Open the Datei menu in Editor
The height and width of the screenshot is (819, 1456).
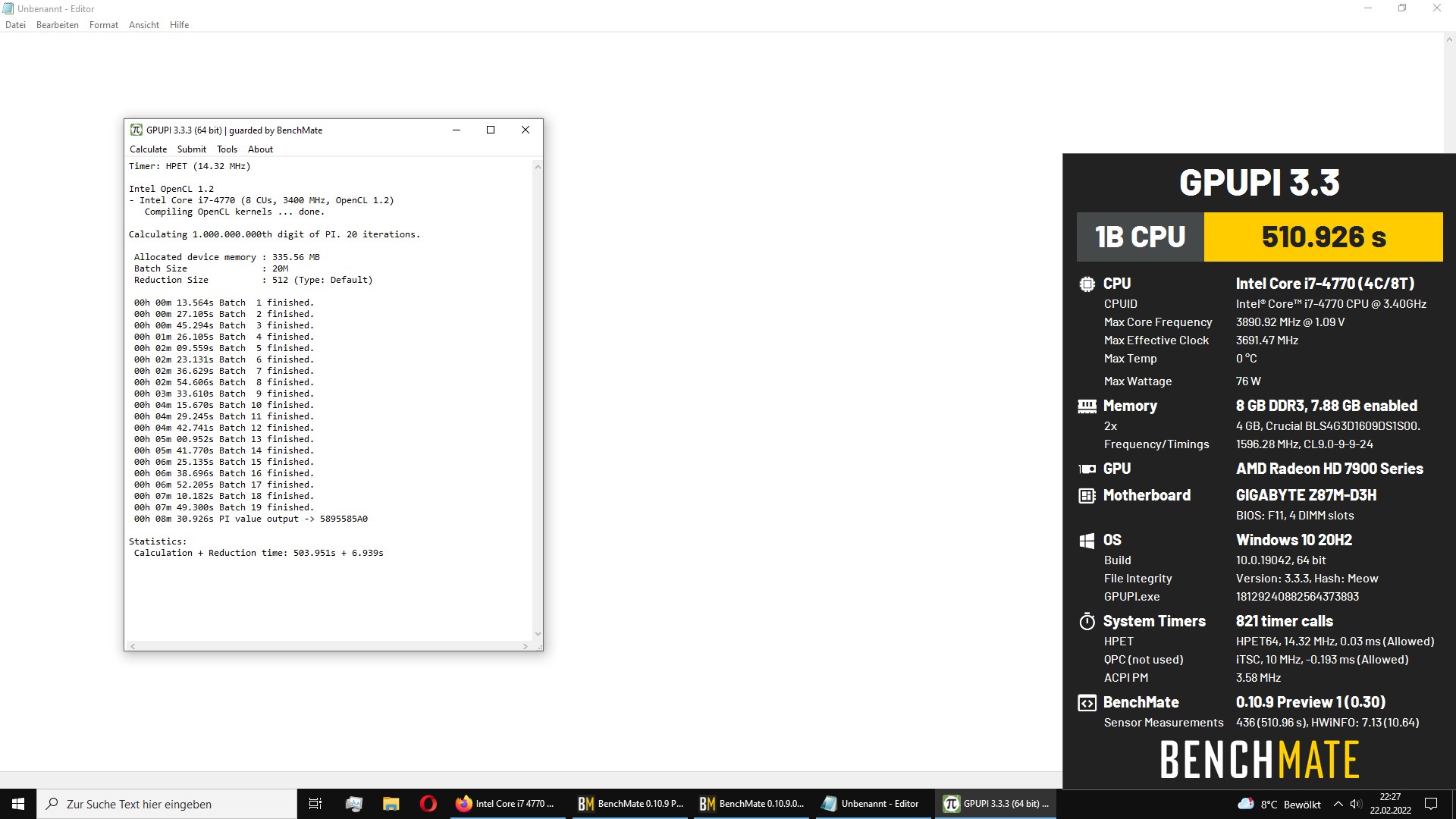pos(15,25)
